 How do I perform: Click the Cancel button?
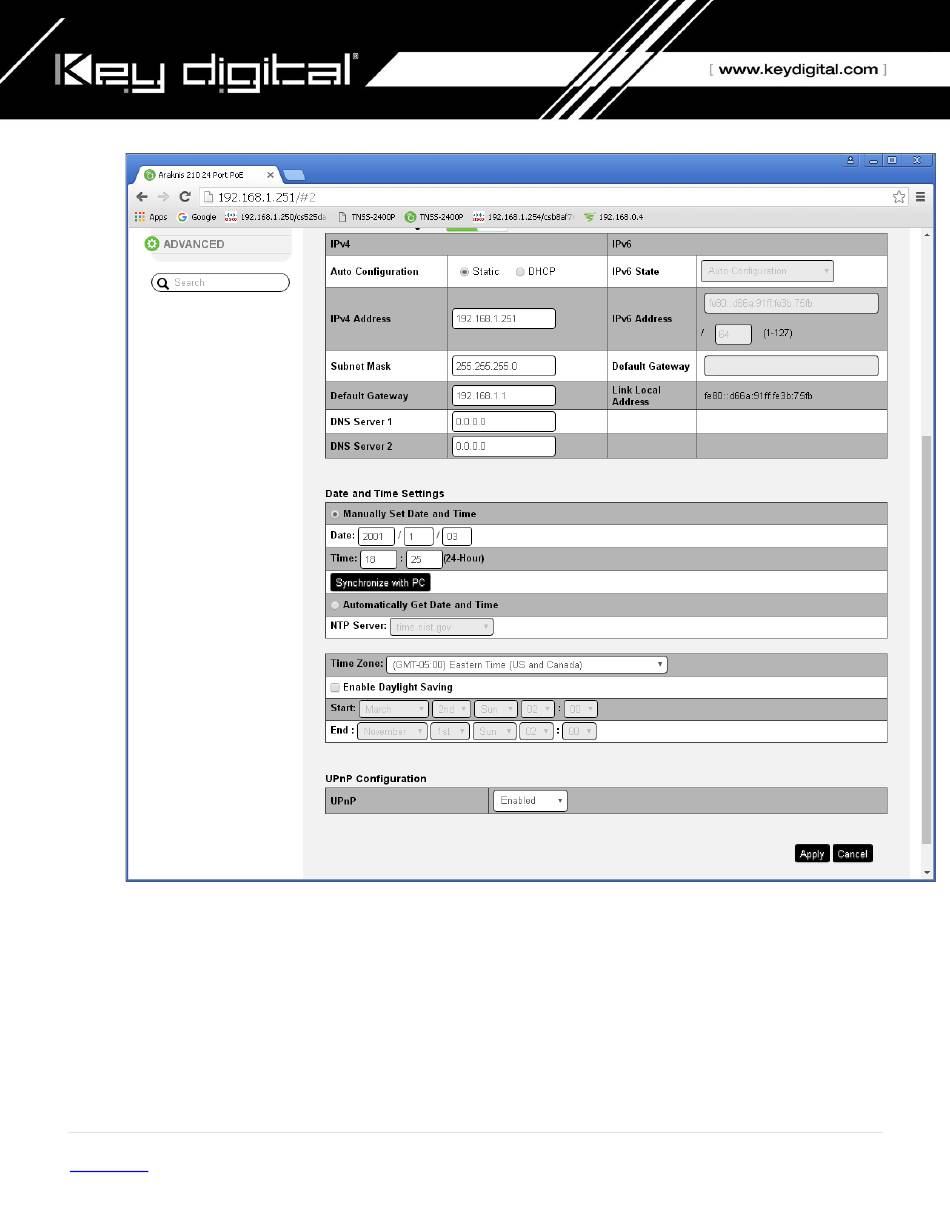click(853, 853)
